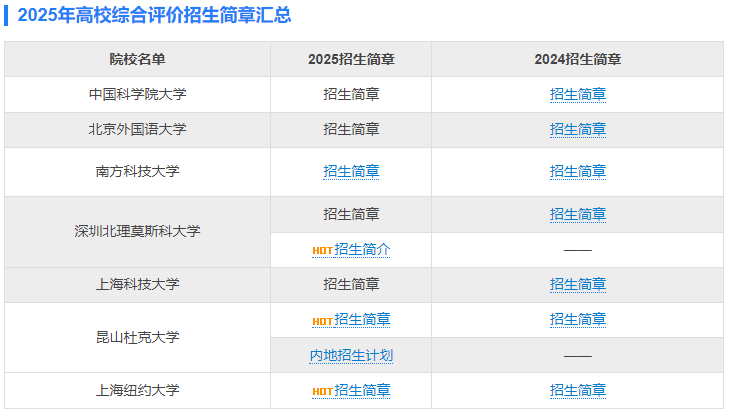The height and width of the screenshot is (418, 736).
Task: Select the 上海科技大学 cell
Action: tap(138, 284)
